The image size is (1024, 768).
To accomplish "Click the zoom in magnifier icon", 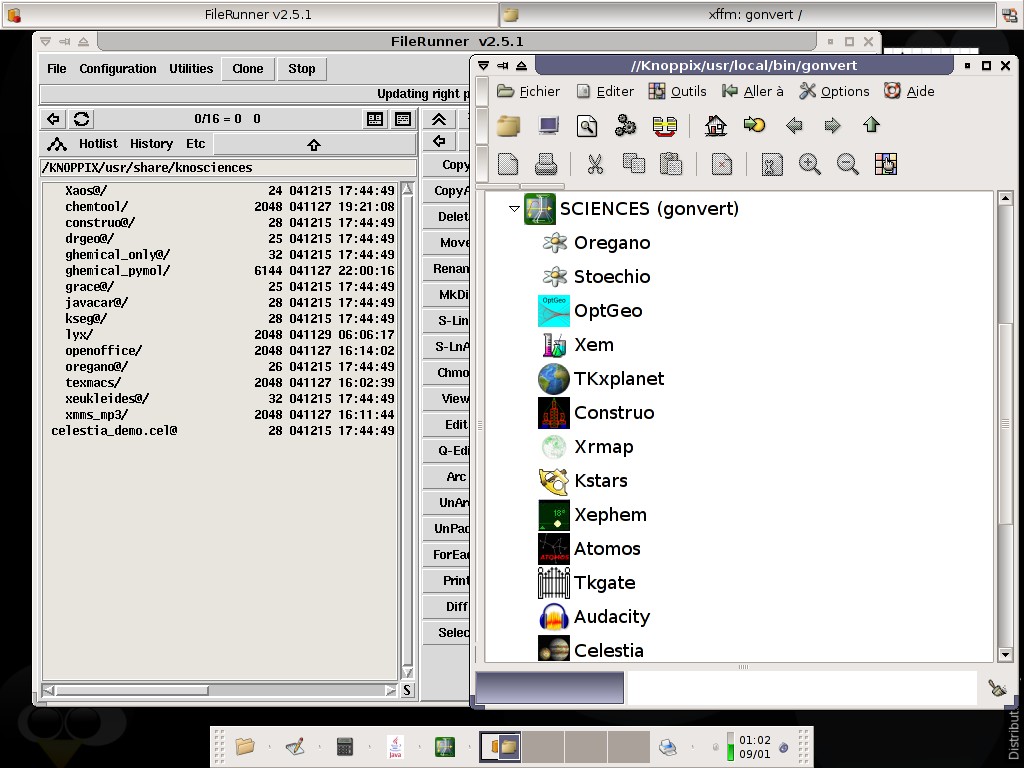I will (809, 165).
